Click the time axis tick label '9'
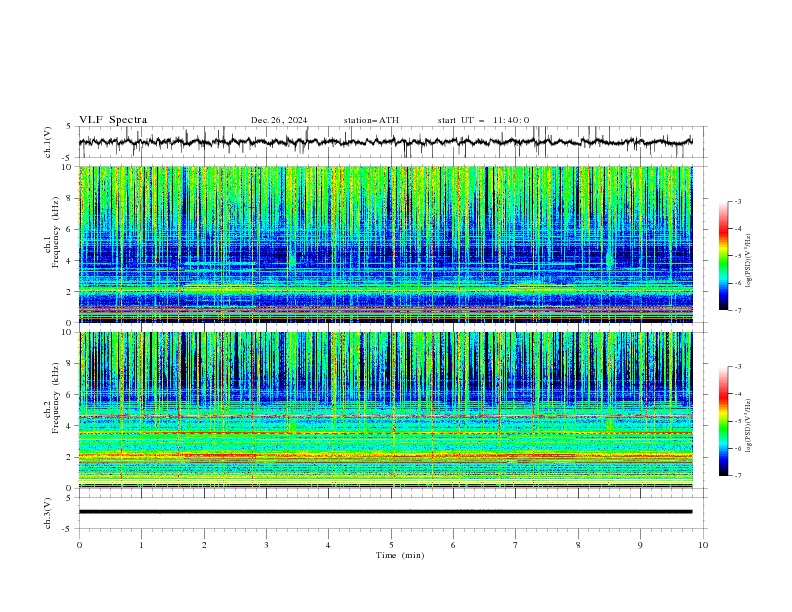Viewport: 792px width, 612px height. tap(640, 545)
